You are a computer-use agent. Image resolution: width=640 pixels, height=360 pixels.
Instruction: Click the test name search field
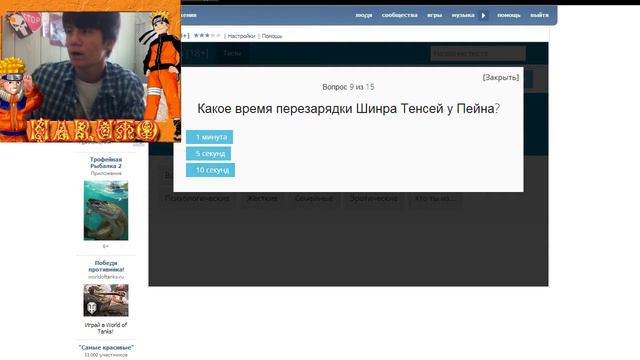[x=478, y=53]
